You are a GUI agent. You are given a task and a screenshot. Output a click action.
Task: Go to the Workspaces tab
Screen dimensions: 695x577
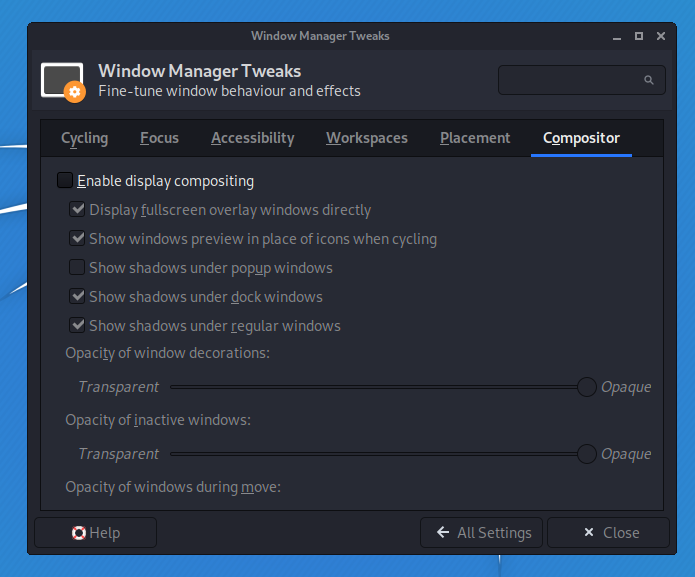(x=367, y=138)
